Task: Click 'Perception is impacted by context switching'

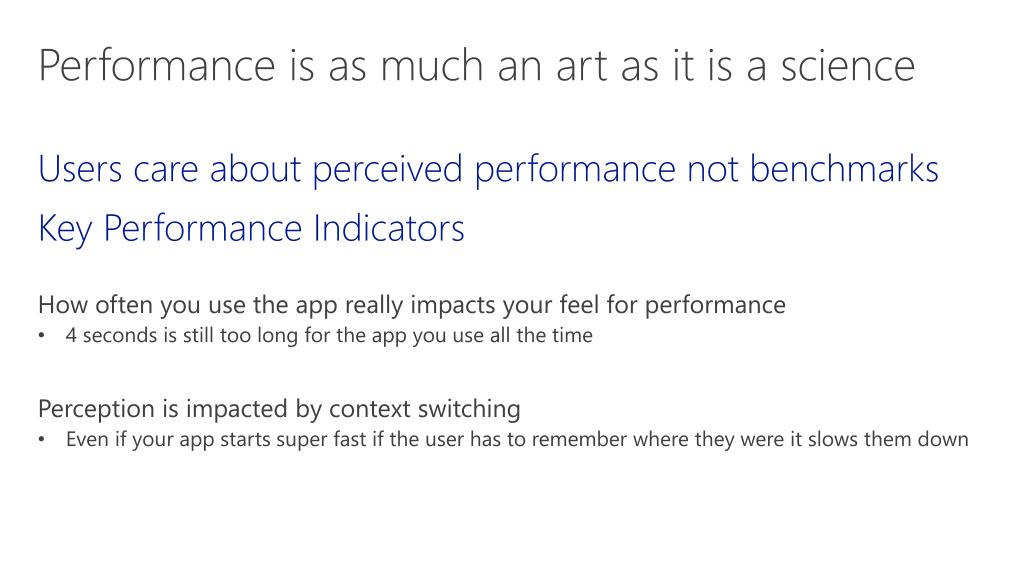Action: pos(279,409)
